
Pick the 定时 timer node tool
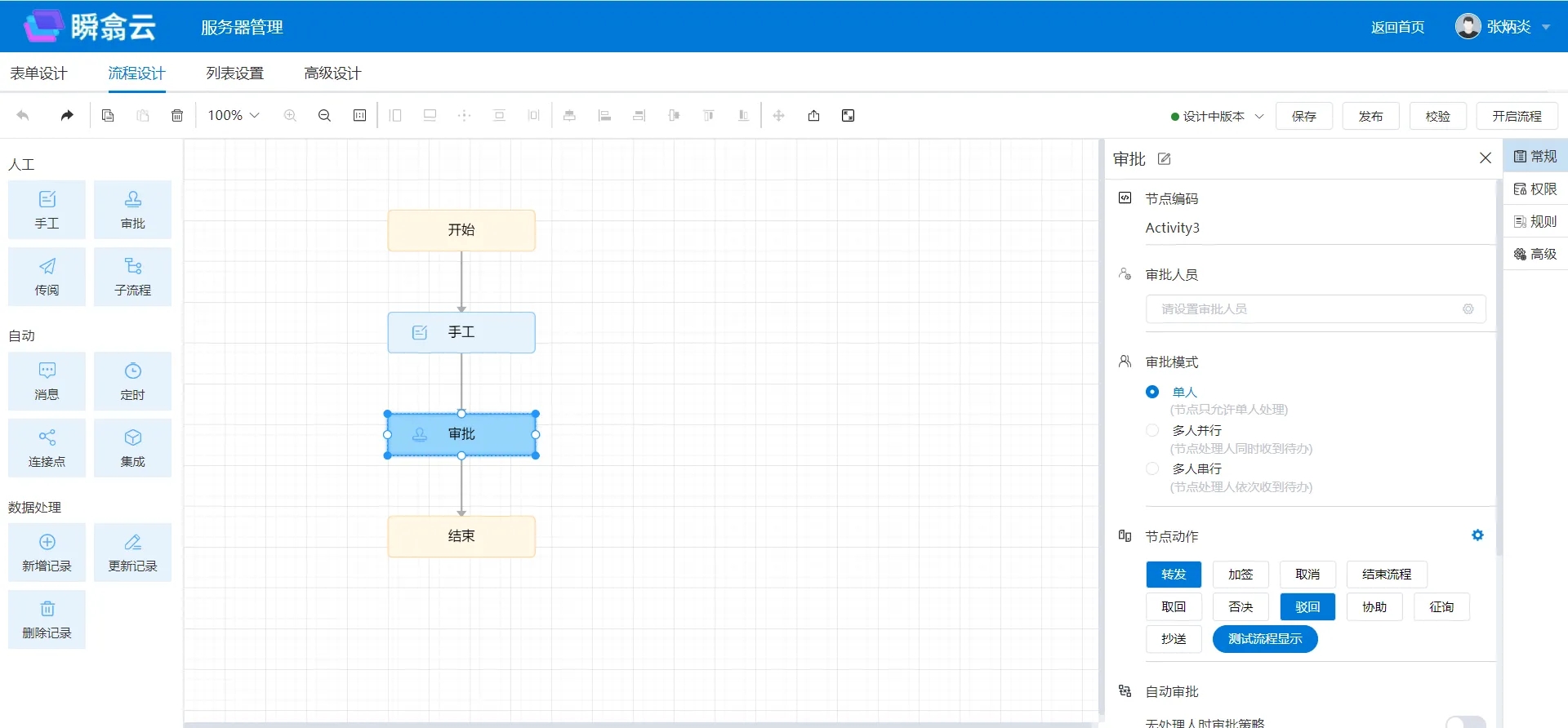pos(132,381)
